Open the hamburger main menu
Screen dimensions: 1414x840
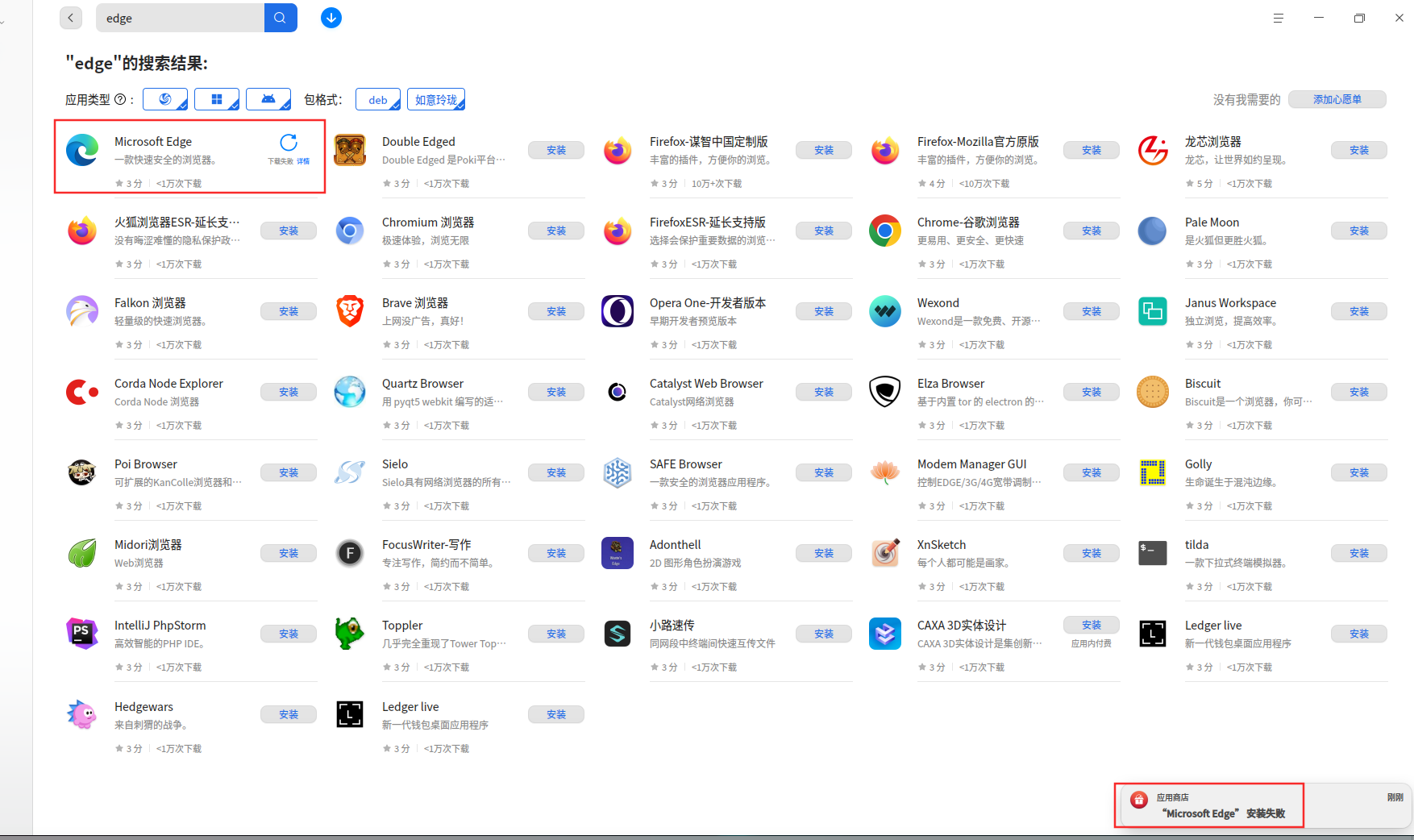pos(1278,18)
